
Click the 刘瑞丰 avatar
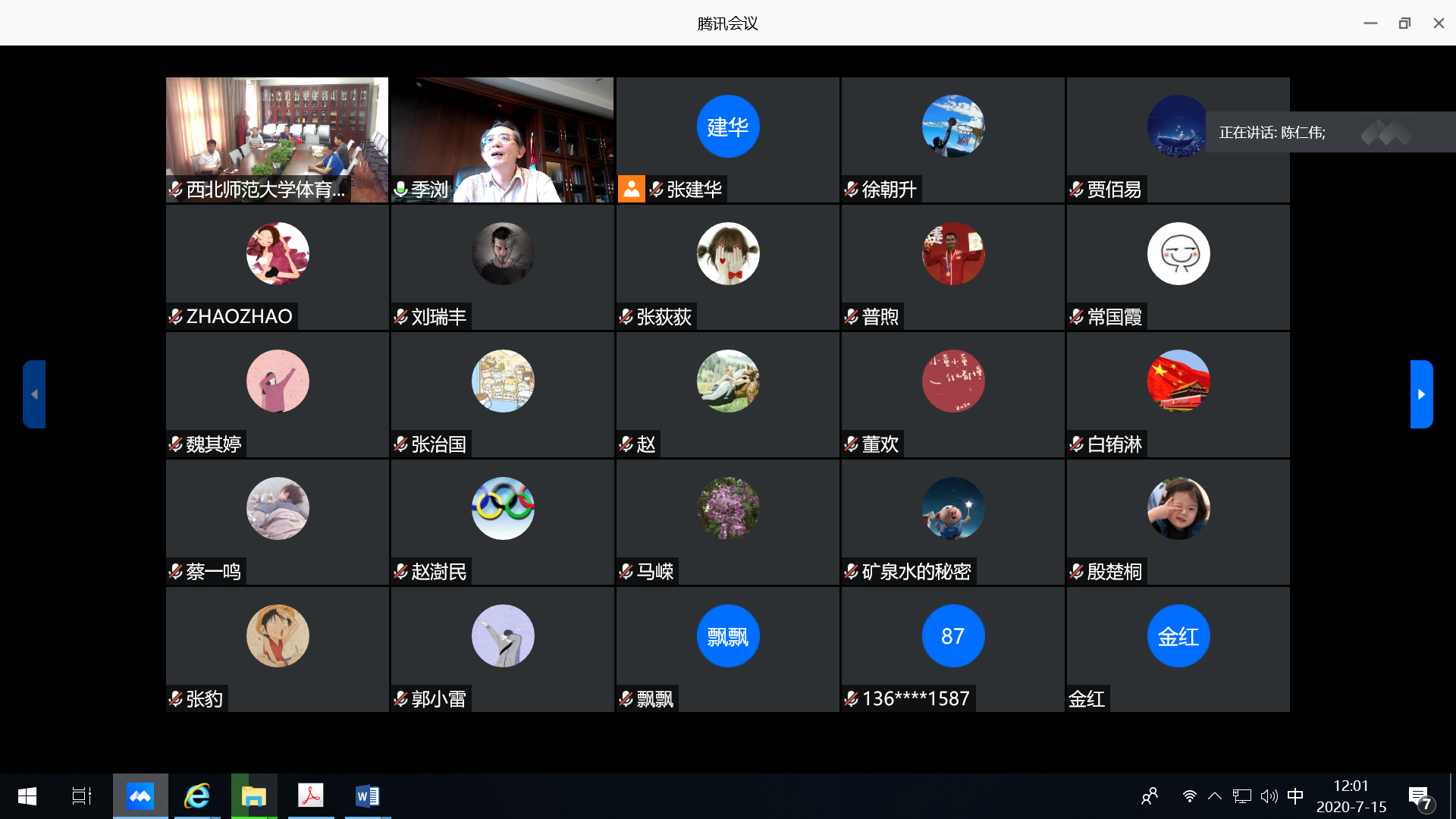tap(502, 253)
